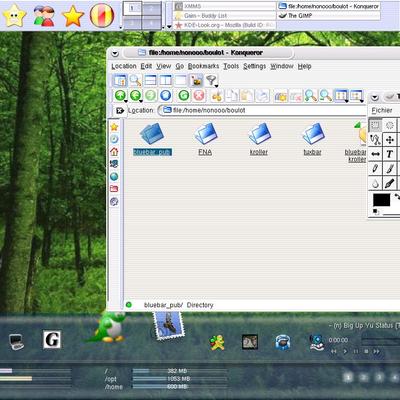The width and height of the screenshot is (400, 400).
Task: Launch the laptop icon in bottom dock
Action: tap(16, 342)
